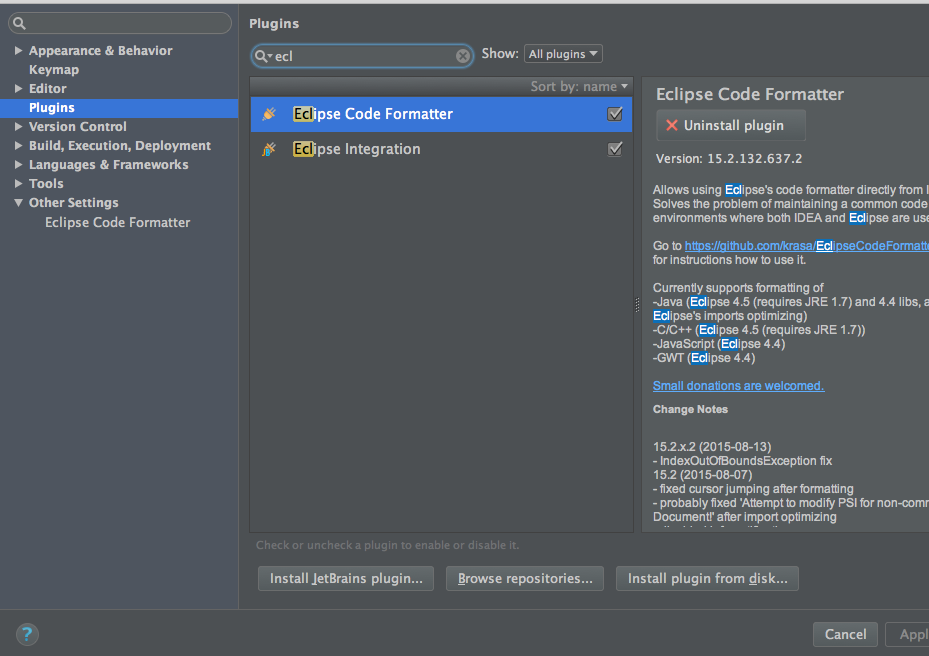Image resolution: width=929 pixels, height=656 pixels.
Task: Disable the Eclipse Code Formatter plugin checkbox
Action: tap(614, 113)
